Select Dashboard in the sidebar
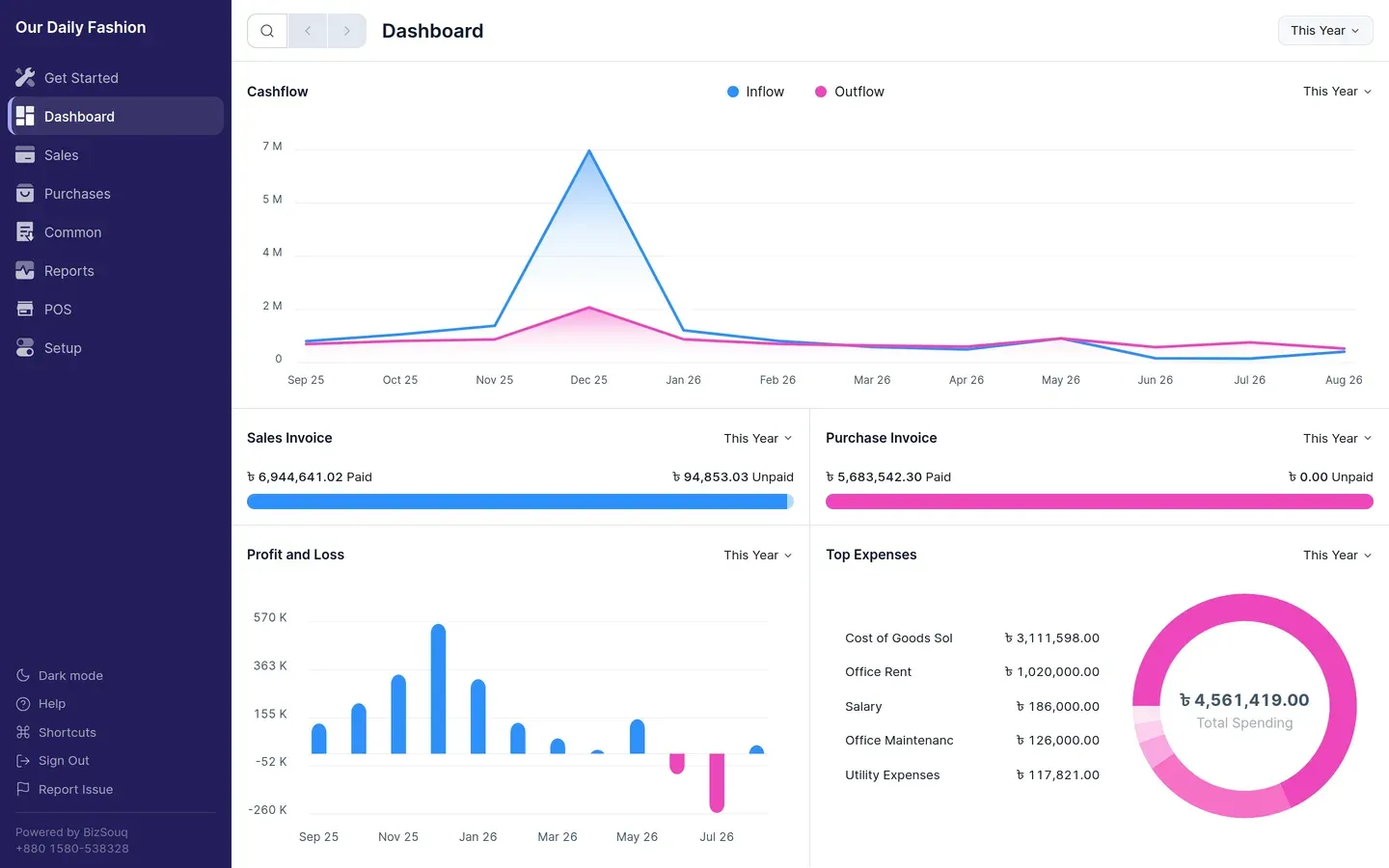Viewport: 1389px width, 868px height. (116, 116)
